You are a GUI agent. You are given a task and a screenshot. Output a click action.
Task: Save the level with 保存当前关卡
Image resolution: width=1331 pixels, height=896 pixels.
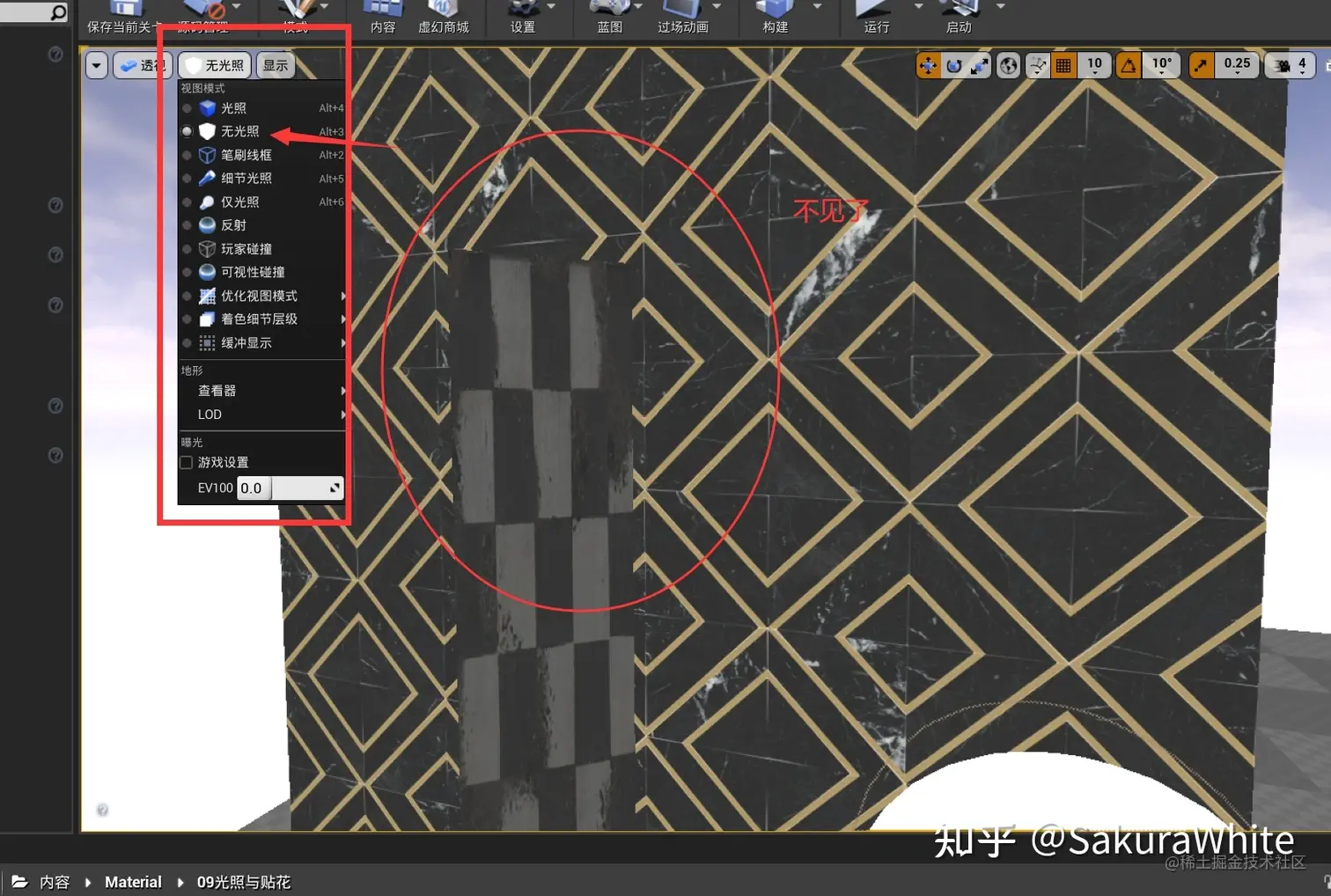pos(123,18)
